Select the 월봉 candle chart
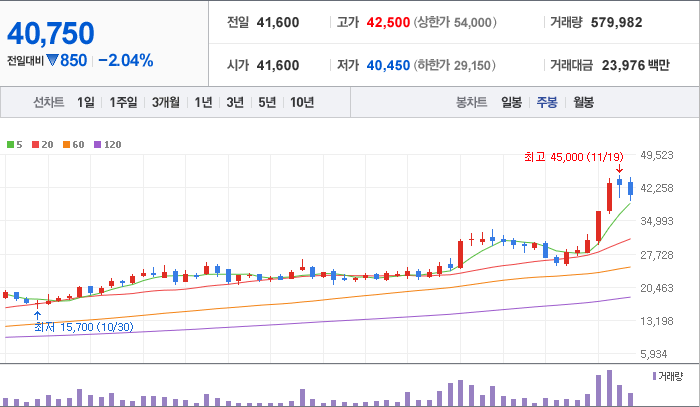Screen dimensions: 700x407 (x=583, y=102)
